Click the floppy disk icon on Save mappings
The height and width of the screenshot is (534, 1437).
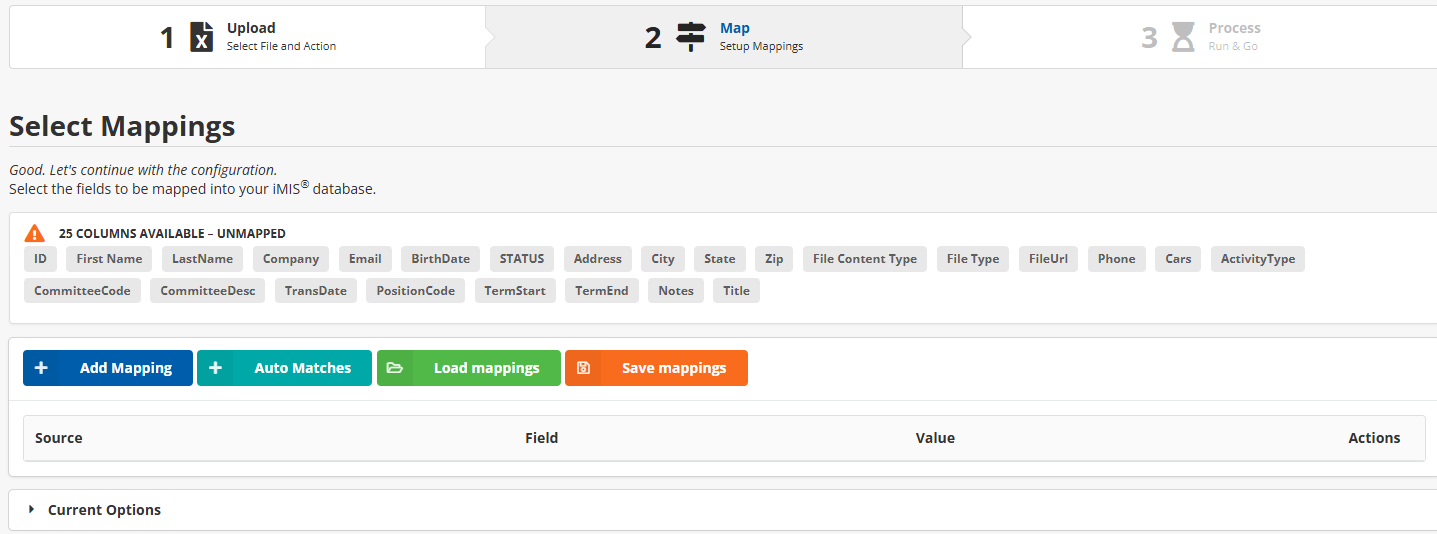coord(584,368)
